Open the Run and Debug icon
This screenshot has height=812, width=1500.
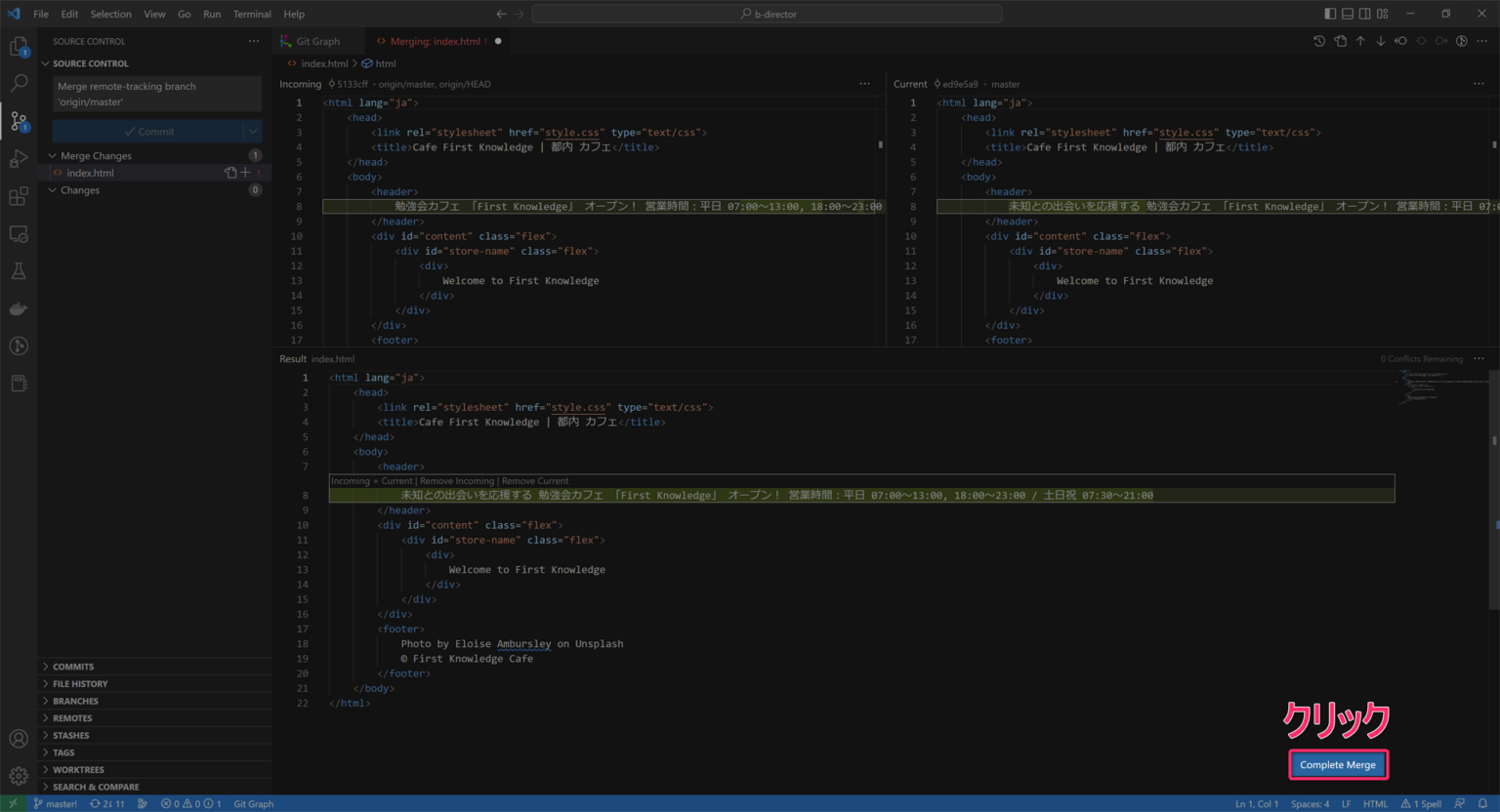[x=19, y=158]
